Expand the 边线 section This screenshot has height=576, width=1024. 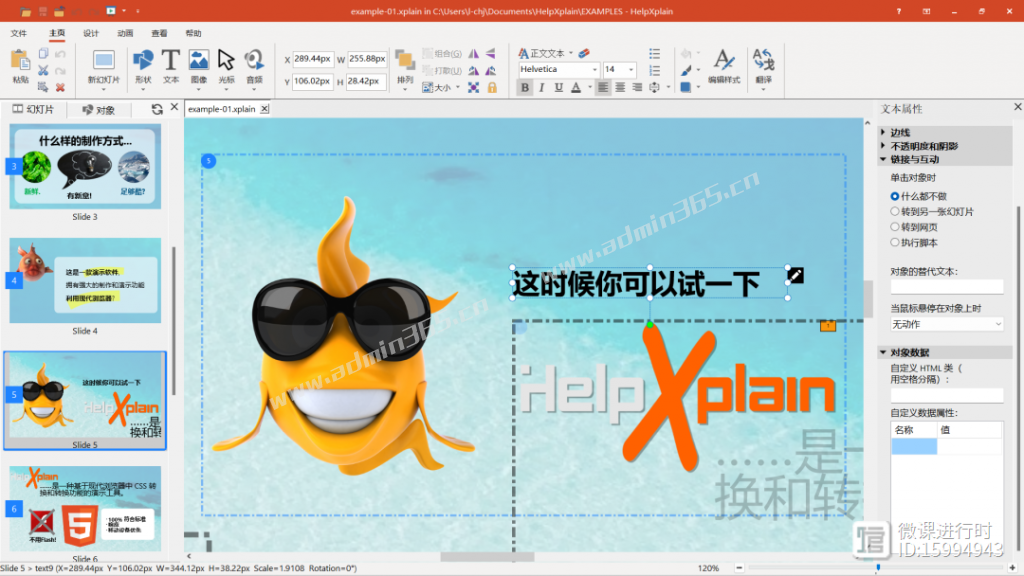click(x=883, y=133)
